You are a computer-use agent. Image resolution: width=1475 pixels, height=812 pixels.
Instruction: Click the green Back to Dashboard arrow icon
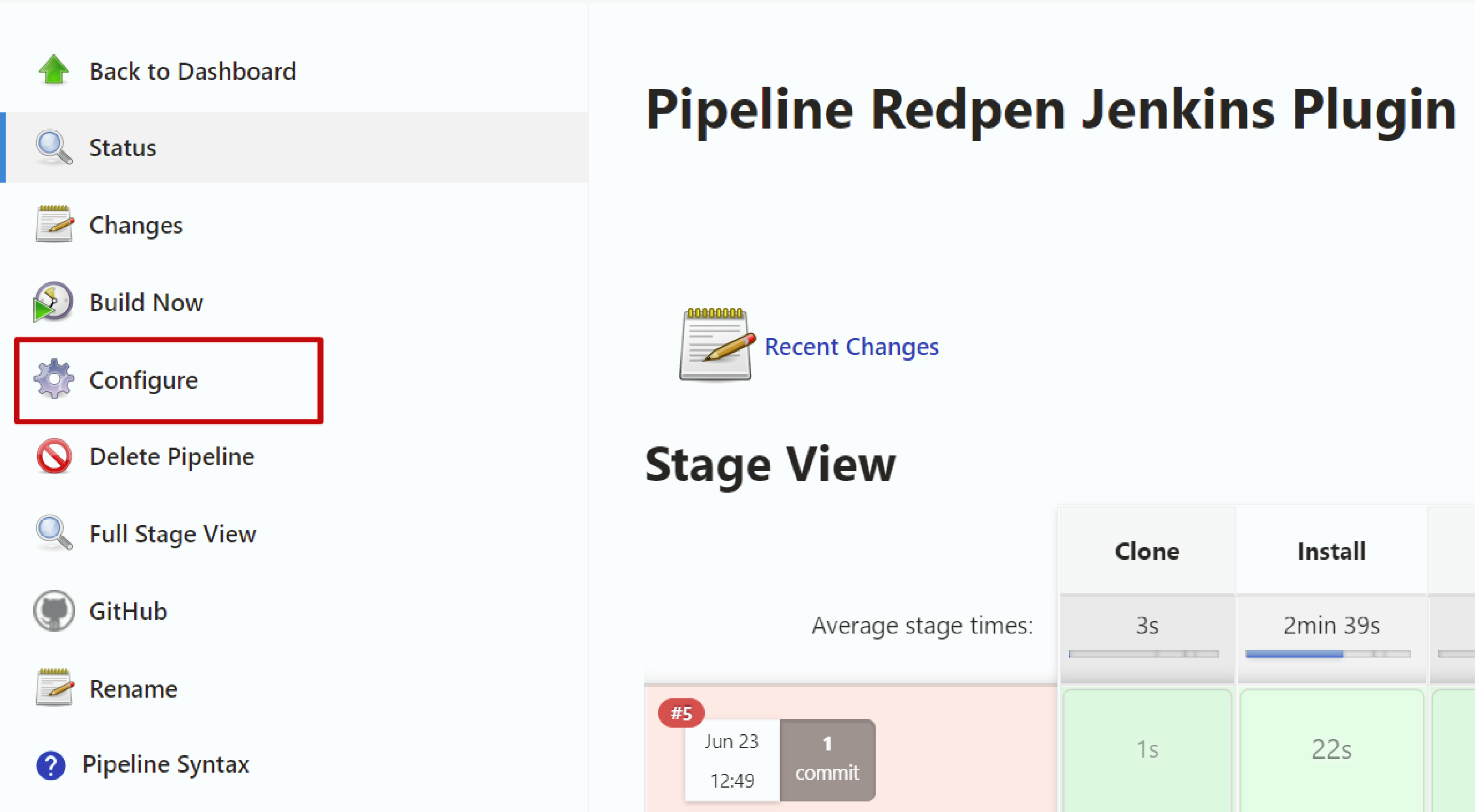(x=54, y=70)
